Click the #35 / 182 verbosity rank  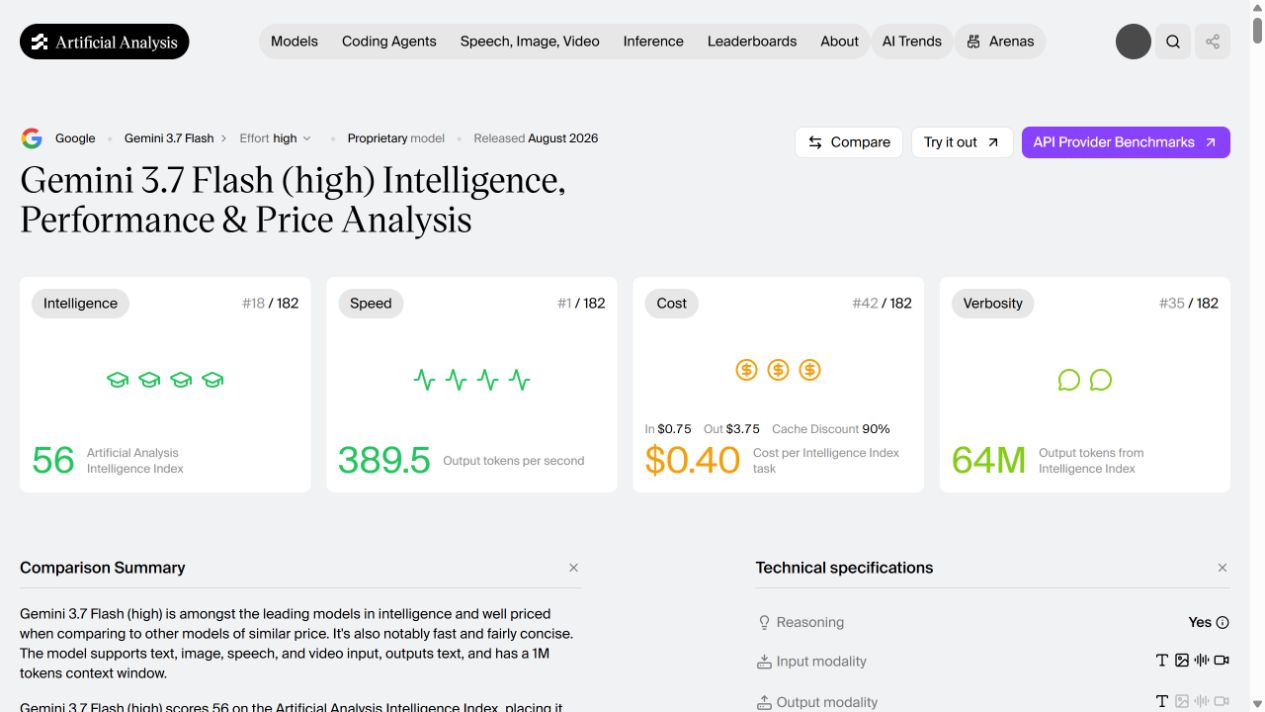(1189, 303)
